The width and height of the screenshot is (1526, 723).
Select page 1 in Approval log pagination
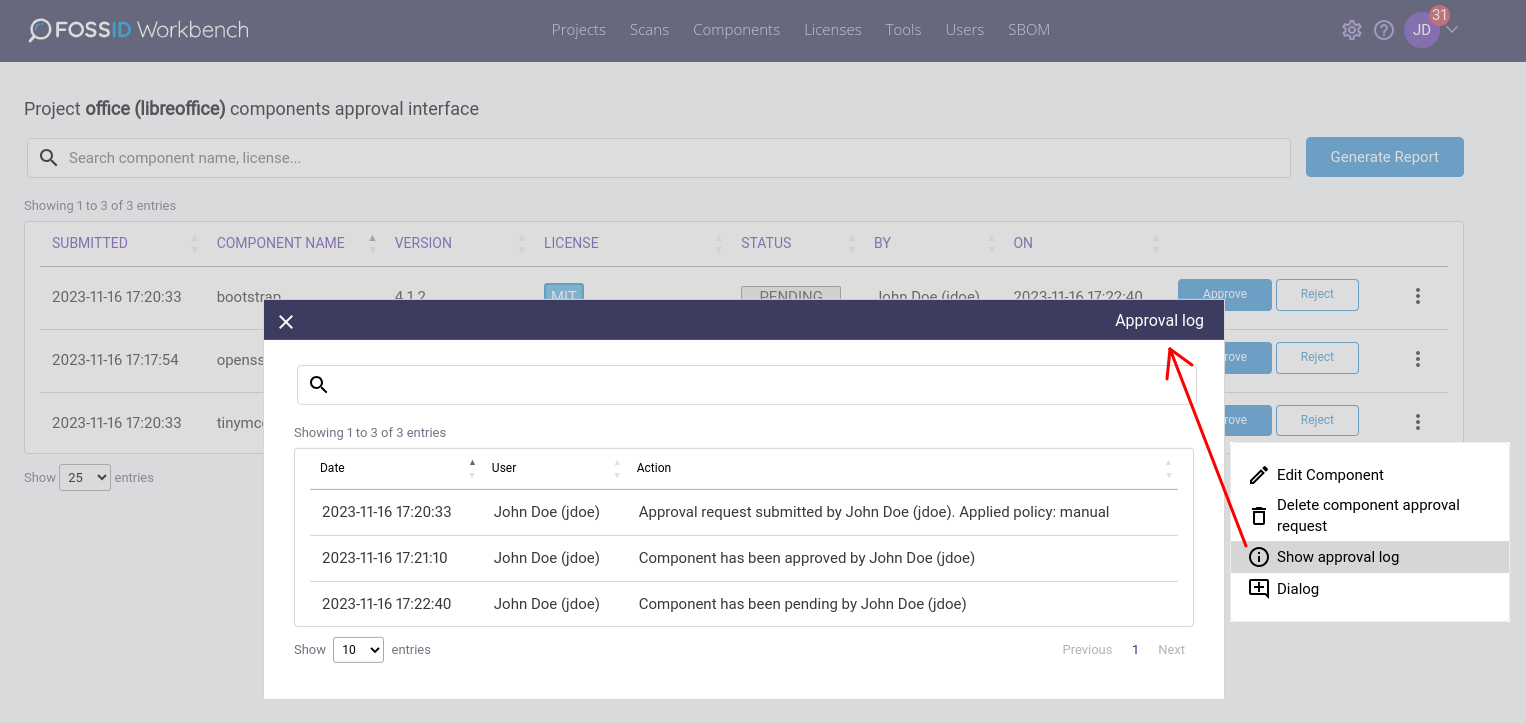(1135, 650)
